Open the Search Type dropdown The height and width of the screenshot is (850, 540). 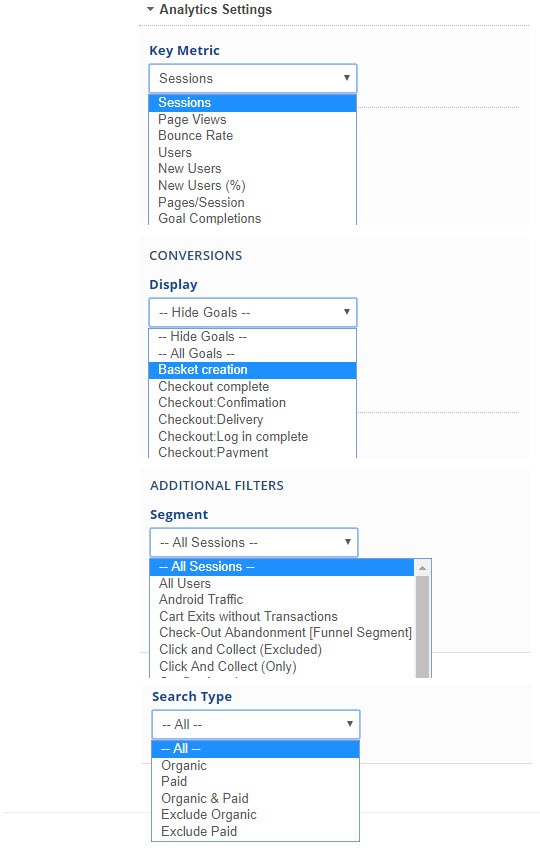tap(256, 724)
